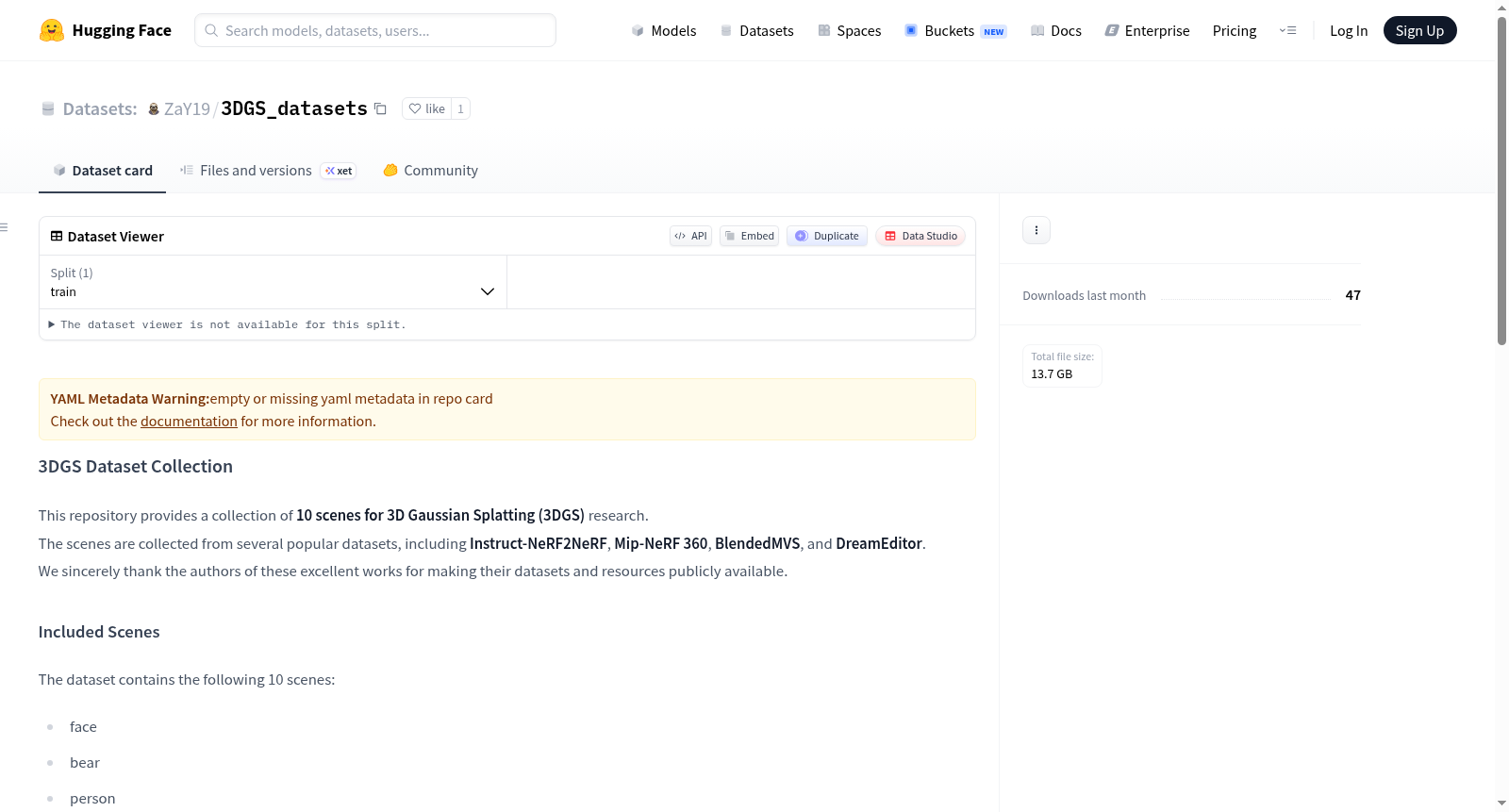
Task: Click the 13.7 GB total file size
Action: [1052, 374]
